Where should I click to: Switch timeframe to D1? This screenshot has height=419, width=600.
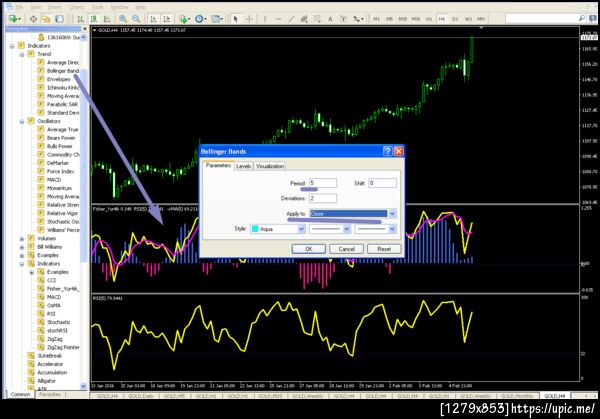click(455, 19)
